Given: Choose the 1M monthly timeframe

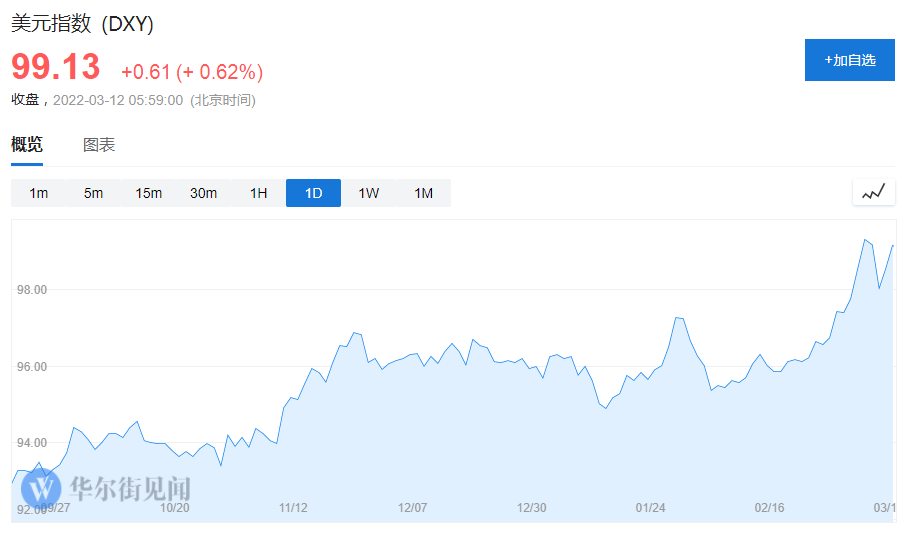Looking at the screenshot, I should click(x=423, y=193).
